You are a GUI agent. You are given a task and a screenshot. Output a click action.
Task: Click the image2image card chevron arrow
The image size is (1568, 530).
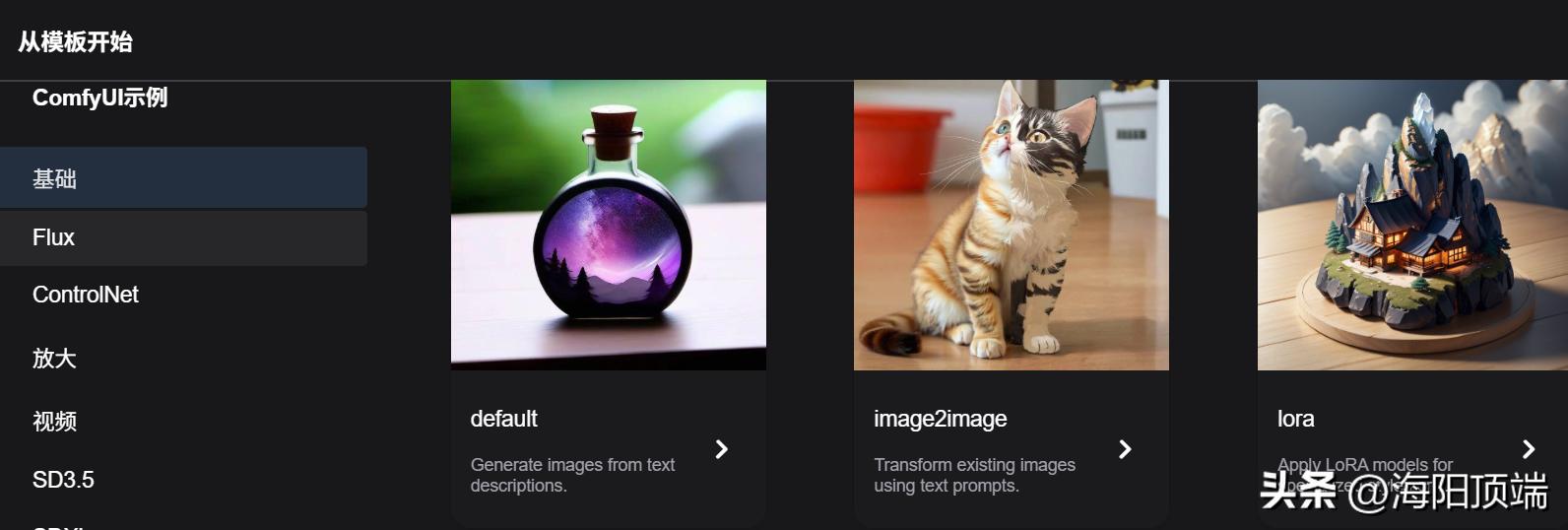(x=1125, y=449)
